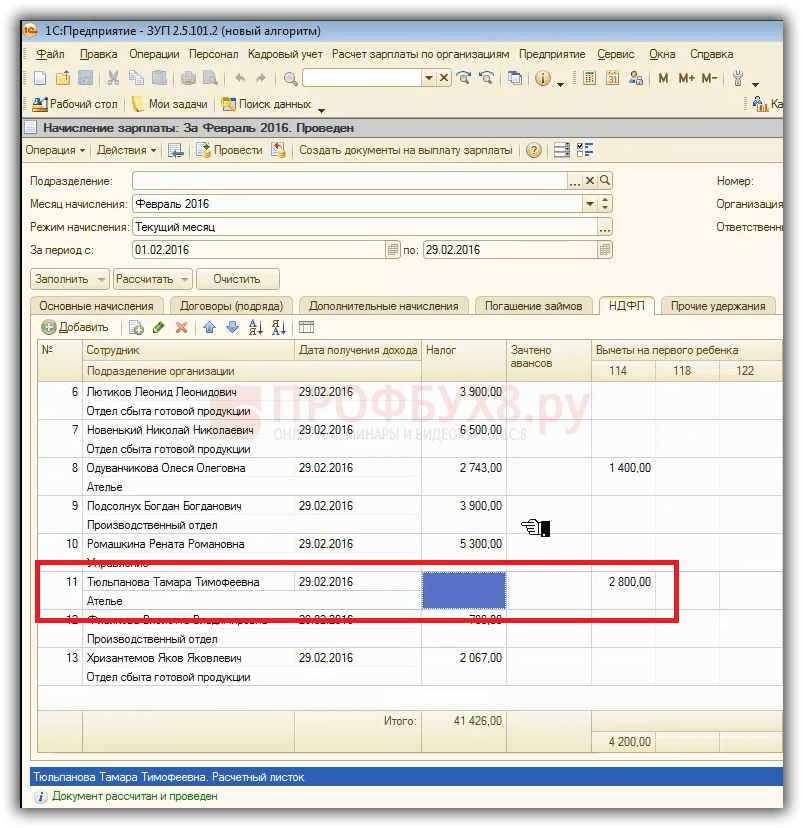Click the New document icon
The image size is (803, 828).
[40, 78]
